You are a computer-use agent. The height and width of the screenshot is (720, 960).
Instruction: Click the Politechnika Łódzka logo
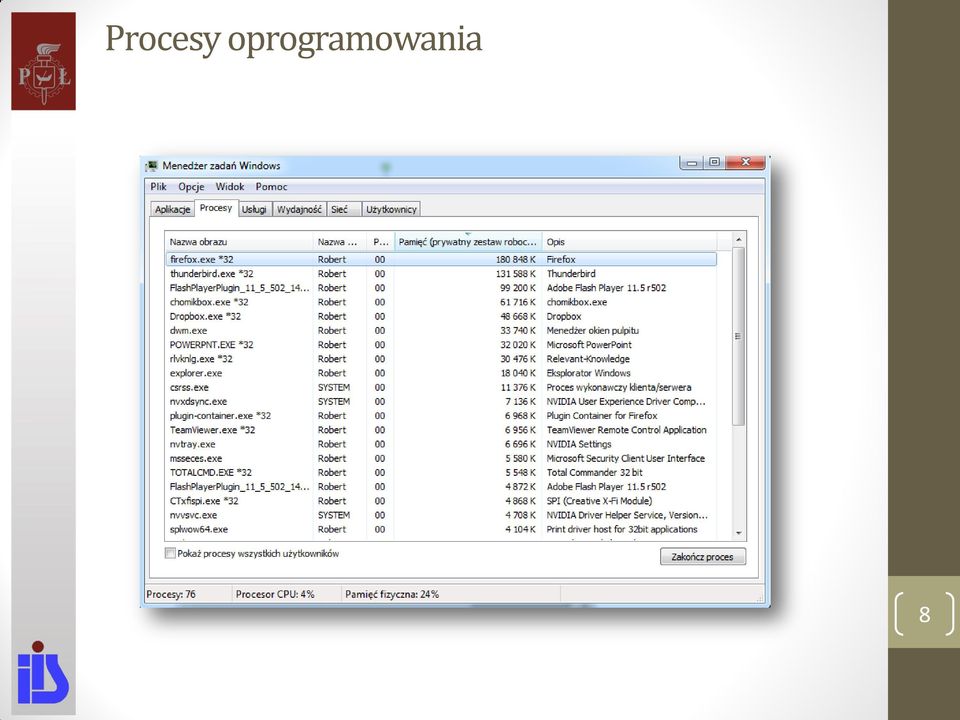43,61
